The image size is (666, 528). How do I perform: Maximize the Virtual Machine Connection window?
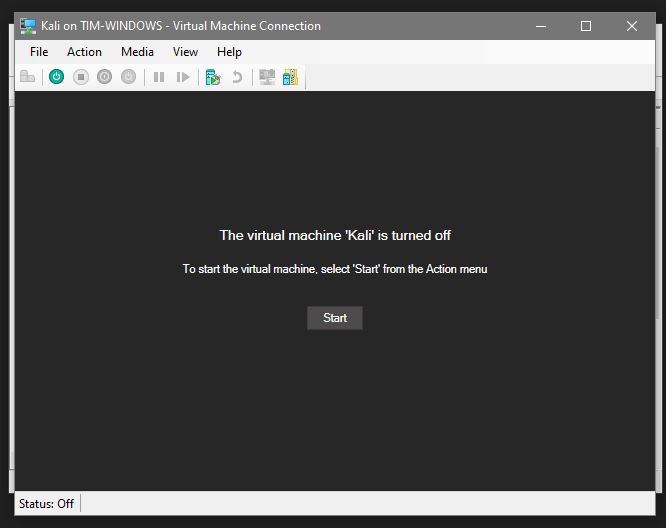pyautogui.click(x=586, y=26)
